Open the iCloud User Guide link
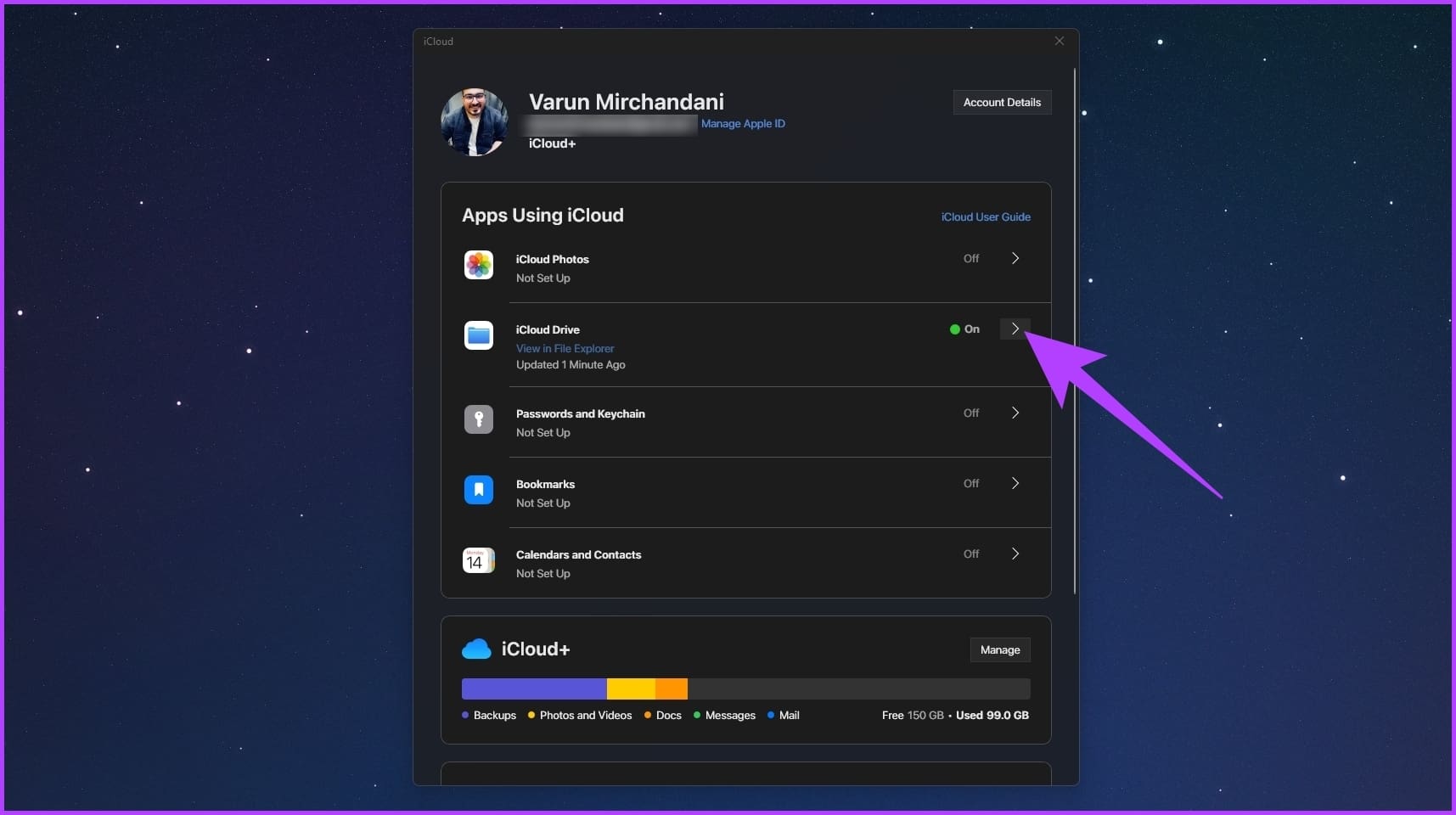 point(986,216)
